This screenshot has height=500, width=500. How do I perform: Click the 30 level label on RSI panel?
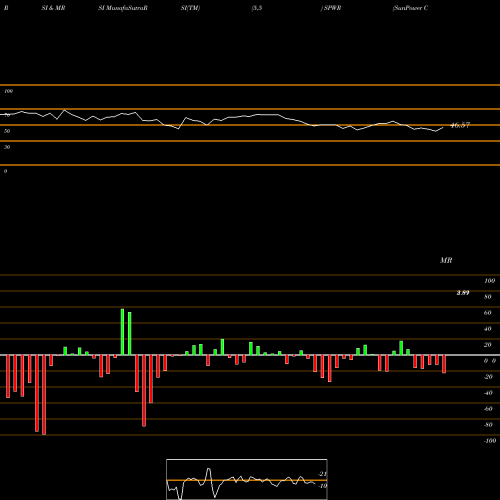(7, 147)
